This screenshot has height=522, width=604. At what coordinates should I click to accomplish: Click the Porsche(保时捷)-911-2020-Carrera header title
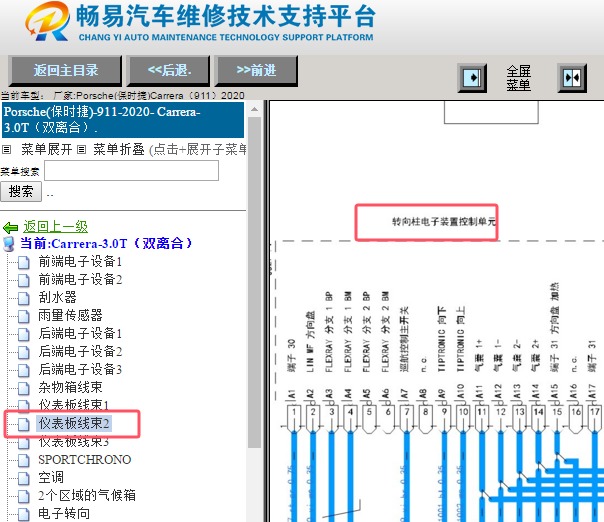coord(123,119)
